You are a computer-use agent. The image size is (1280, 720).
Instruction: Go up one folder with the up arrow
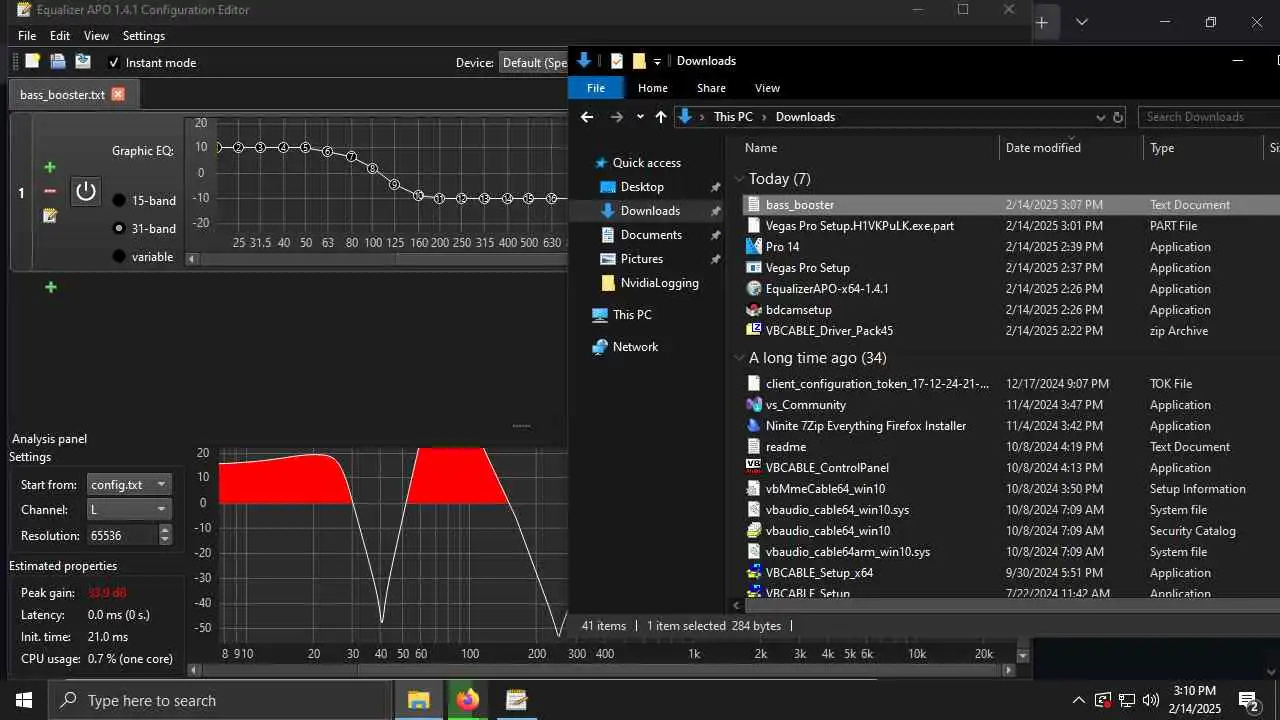661,117
